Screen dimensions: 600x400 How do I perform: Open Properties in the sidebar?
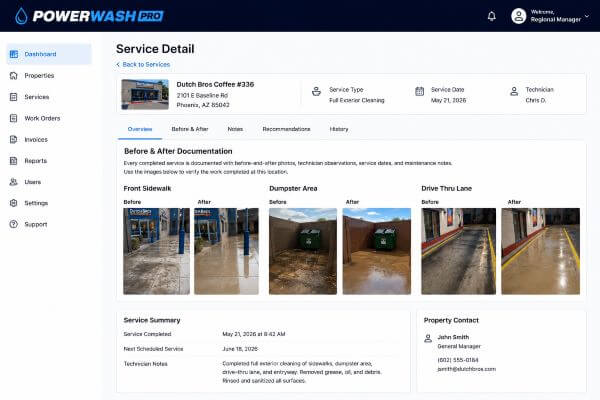49,75
